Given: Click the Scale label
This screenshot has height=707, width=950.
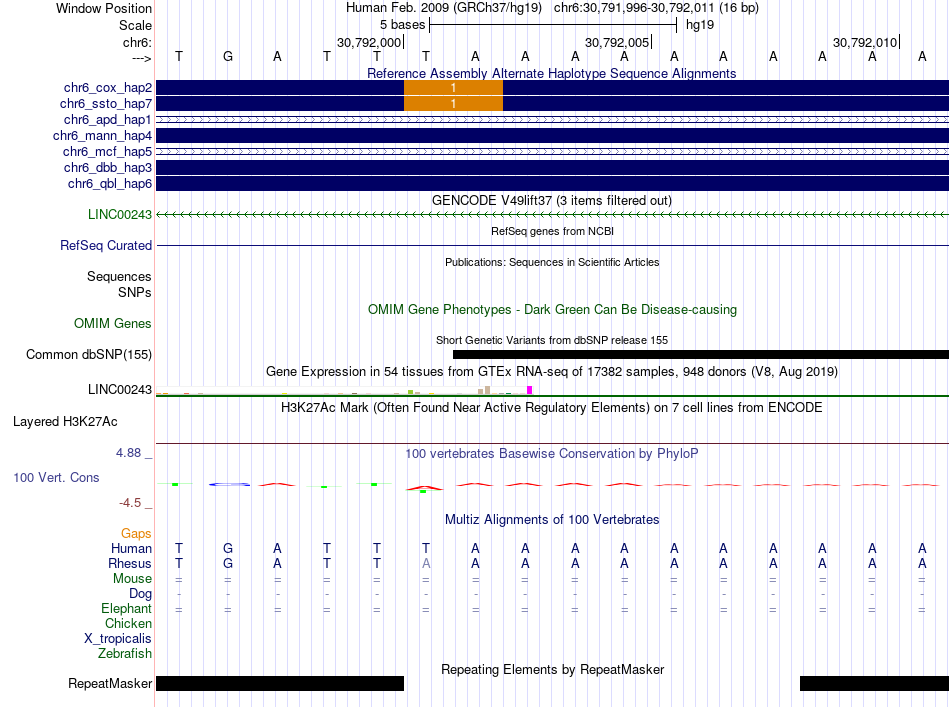Looking at the screenshot, I should point(136,25).
